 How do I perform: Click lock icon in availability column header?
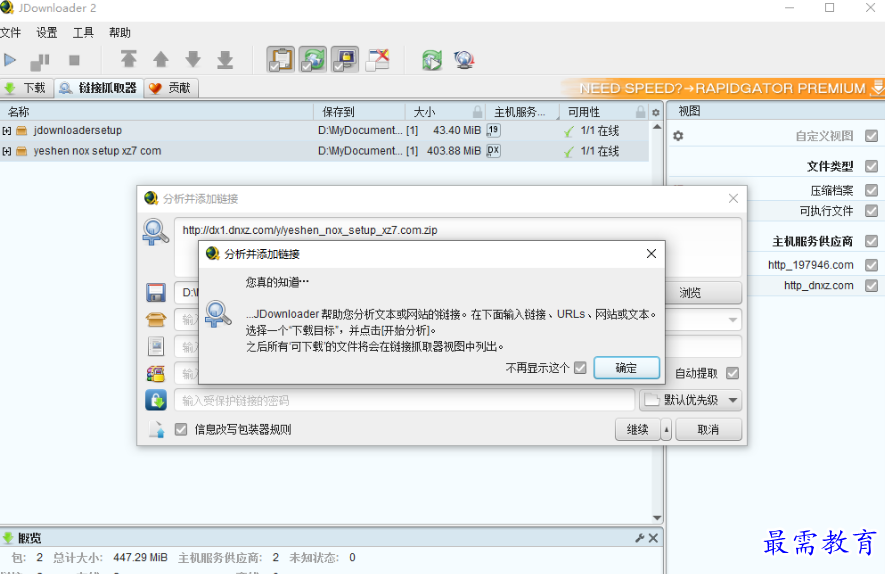(640, 112)
